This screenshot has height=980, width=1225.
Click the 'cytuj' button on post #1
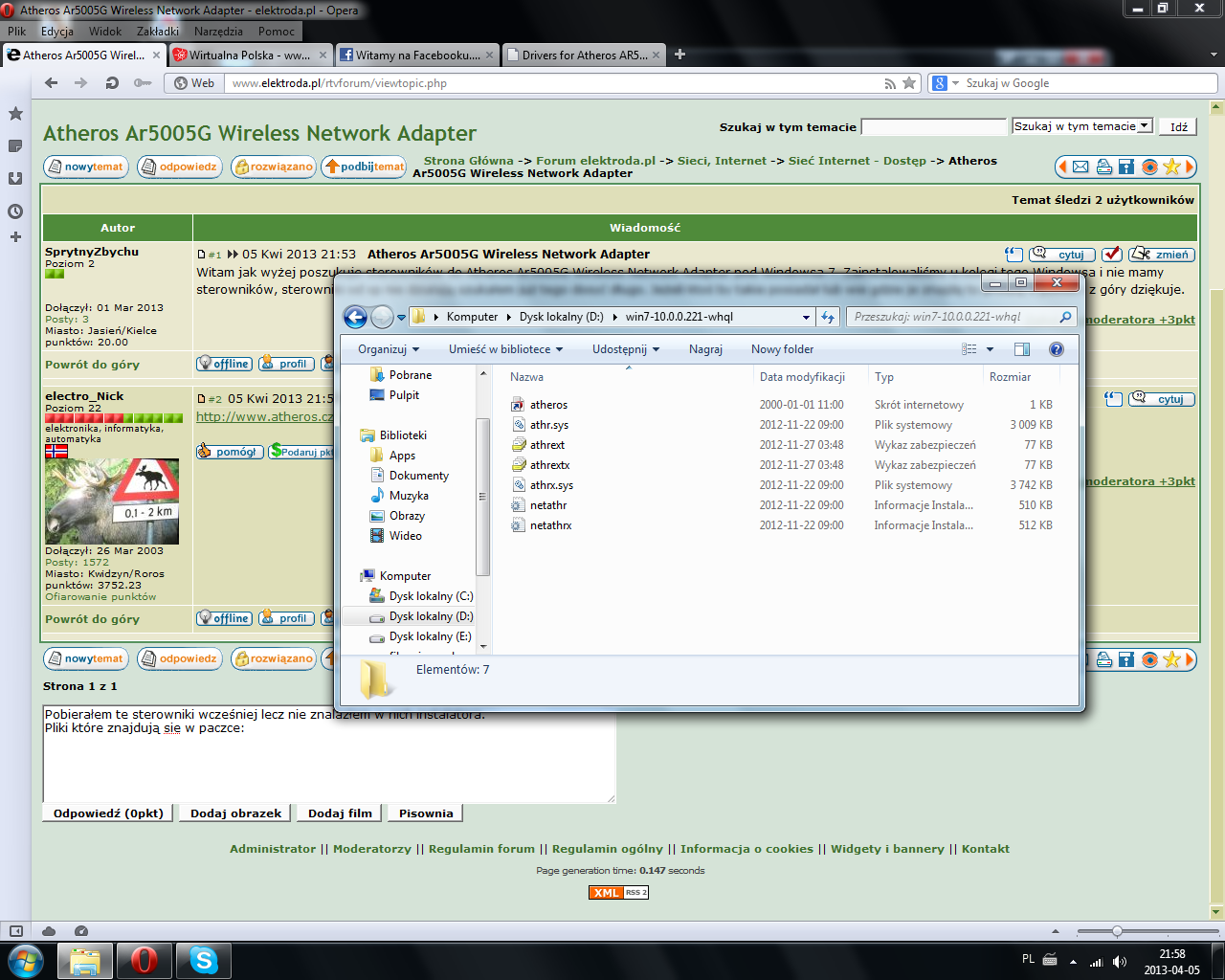[1062, 255]
